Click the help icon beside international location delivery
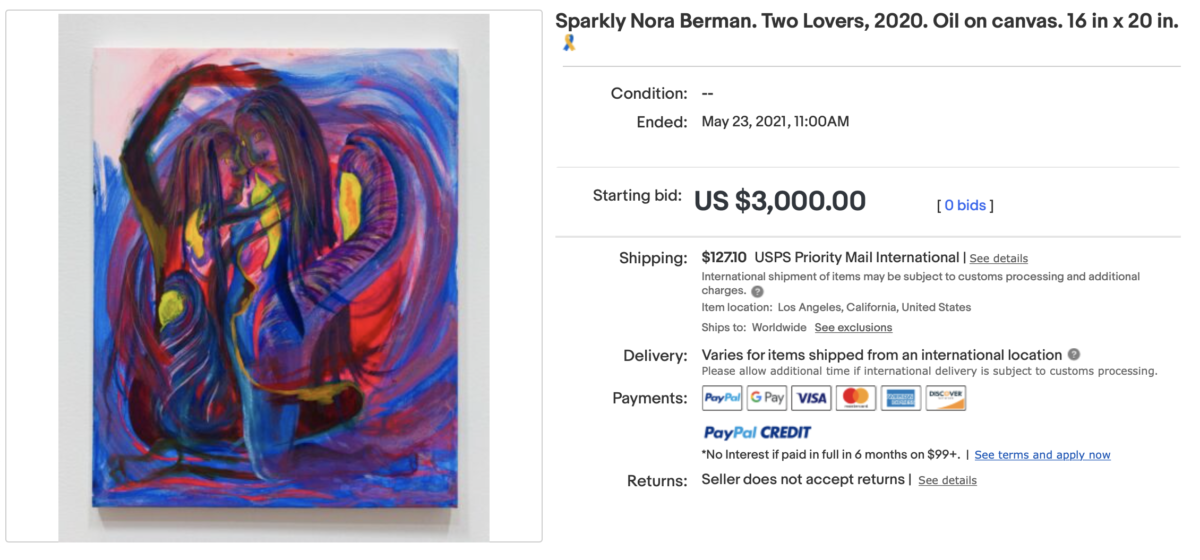This screenshot has width=1200, height=560. (1074, 354)
